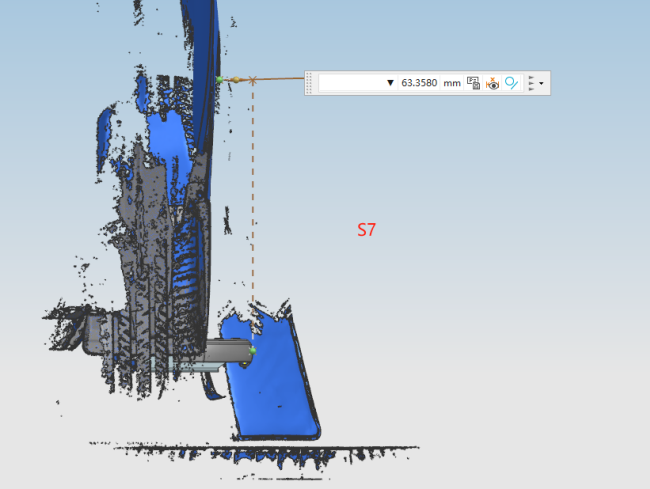The height and width of the screenshot is (489, 650).
Task: Select the grey bracket arm
Action: pyautogui.click(x=225, y=350)
